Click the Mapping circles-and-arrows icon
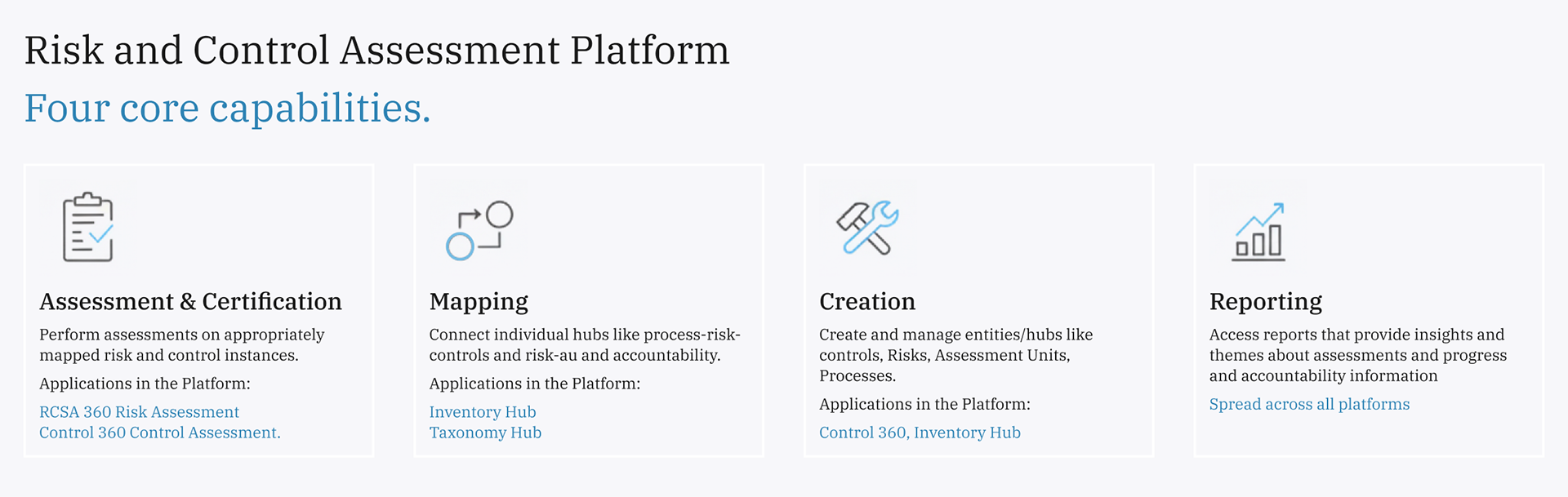The height and width of the screenshot is (497, 1568). [479, 230]
